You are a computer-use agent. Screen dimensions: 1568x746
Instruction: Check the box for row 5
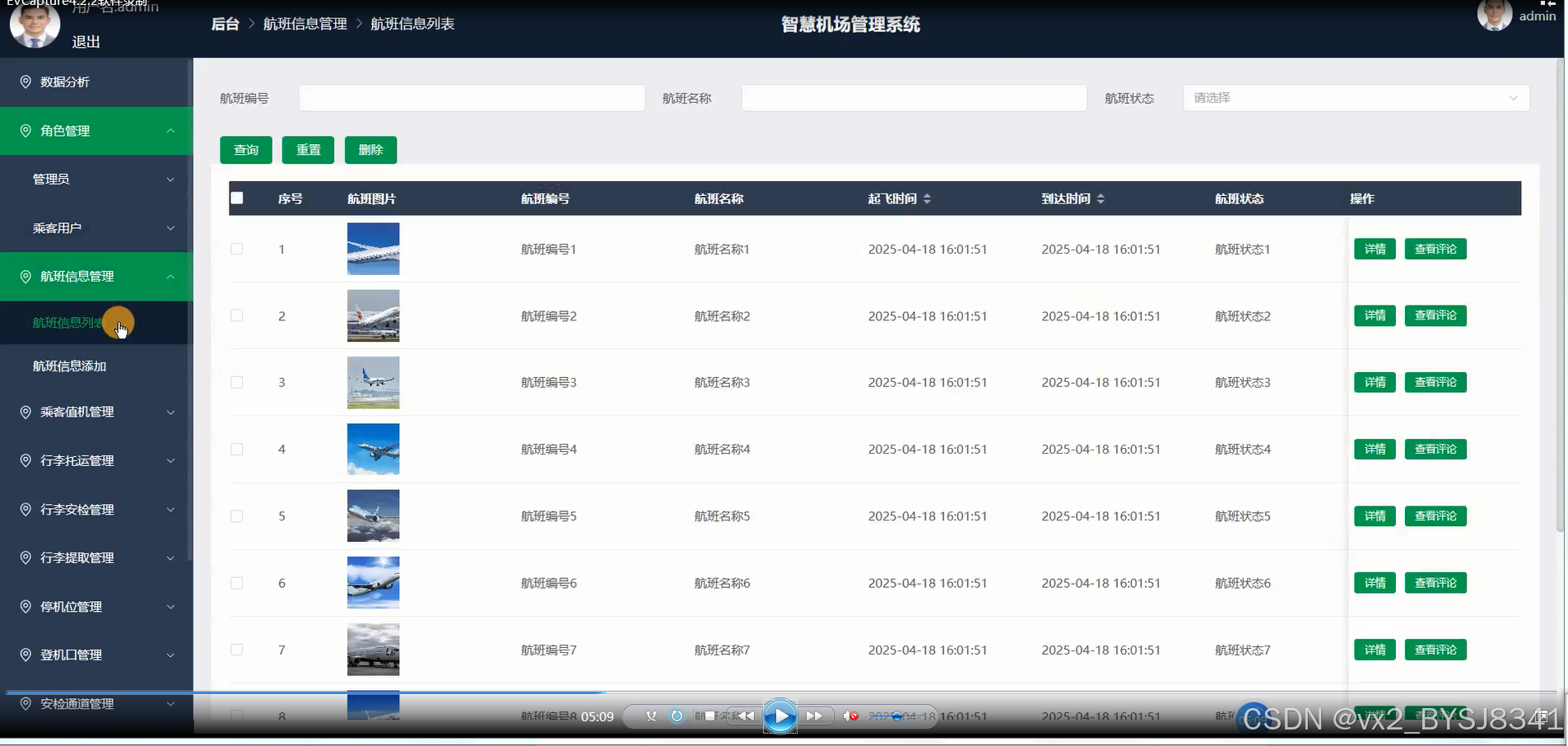point(237,516)
